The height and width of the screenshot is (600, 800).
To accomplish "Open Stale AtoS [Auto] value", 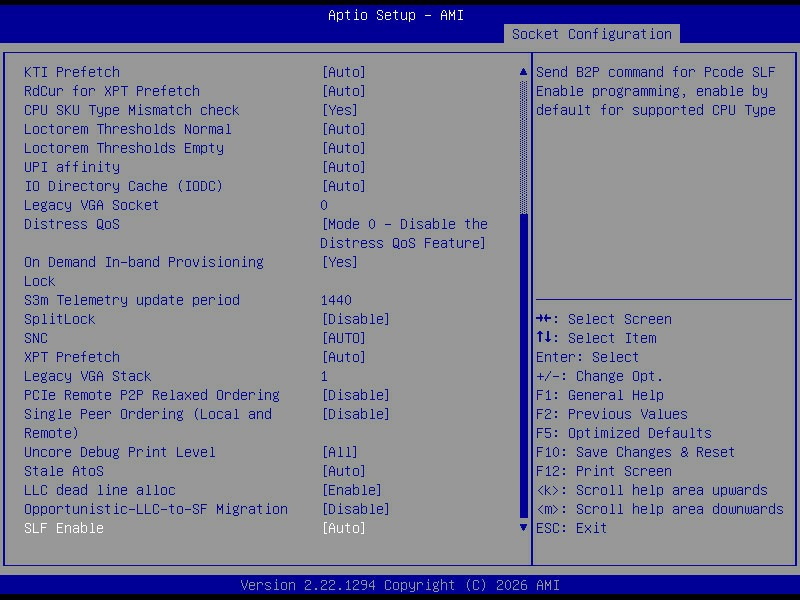I will point(343,471).
